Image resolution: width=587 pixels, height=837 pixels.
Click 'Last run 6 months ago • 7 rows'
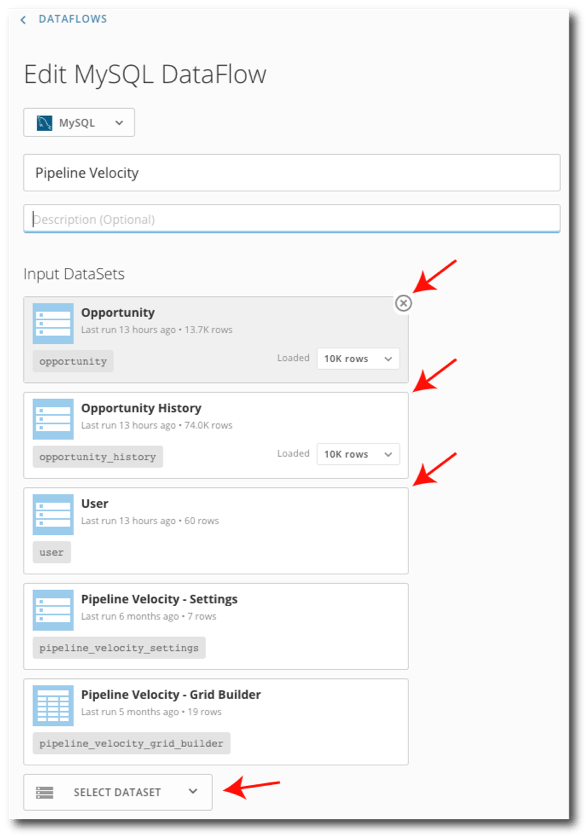[149, 617]
